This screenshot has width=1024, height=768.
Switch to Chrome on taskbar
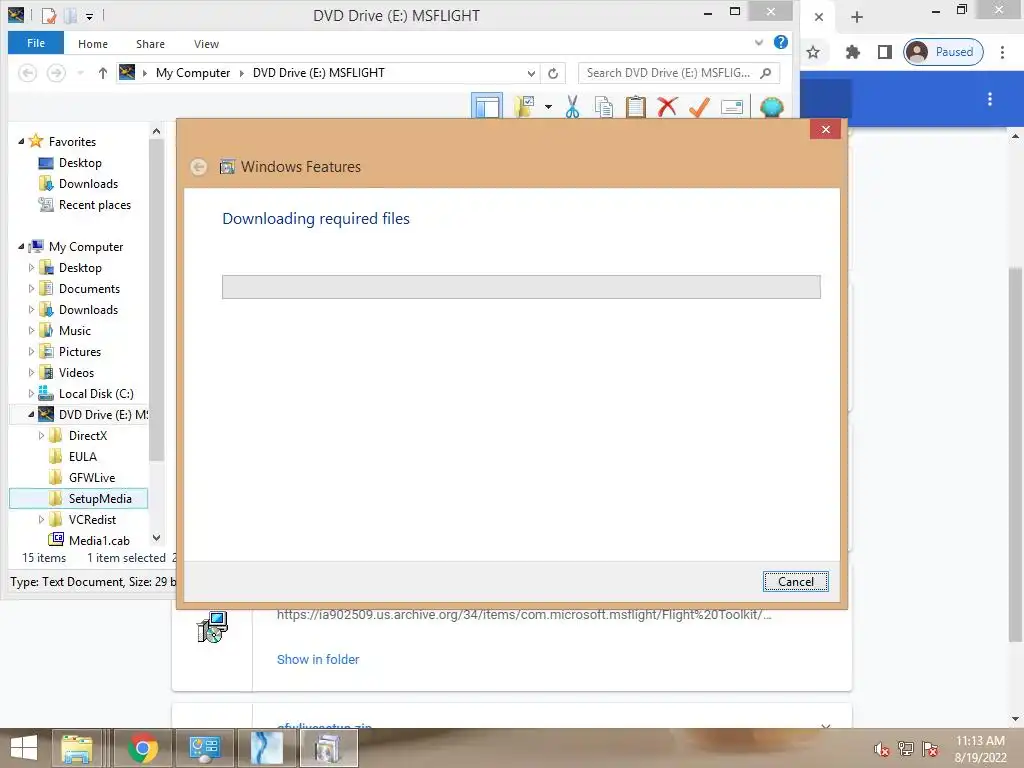[142, 748]
